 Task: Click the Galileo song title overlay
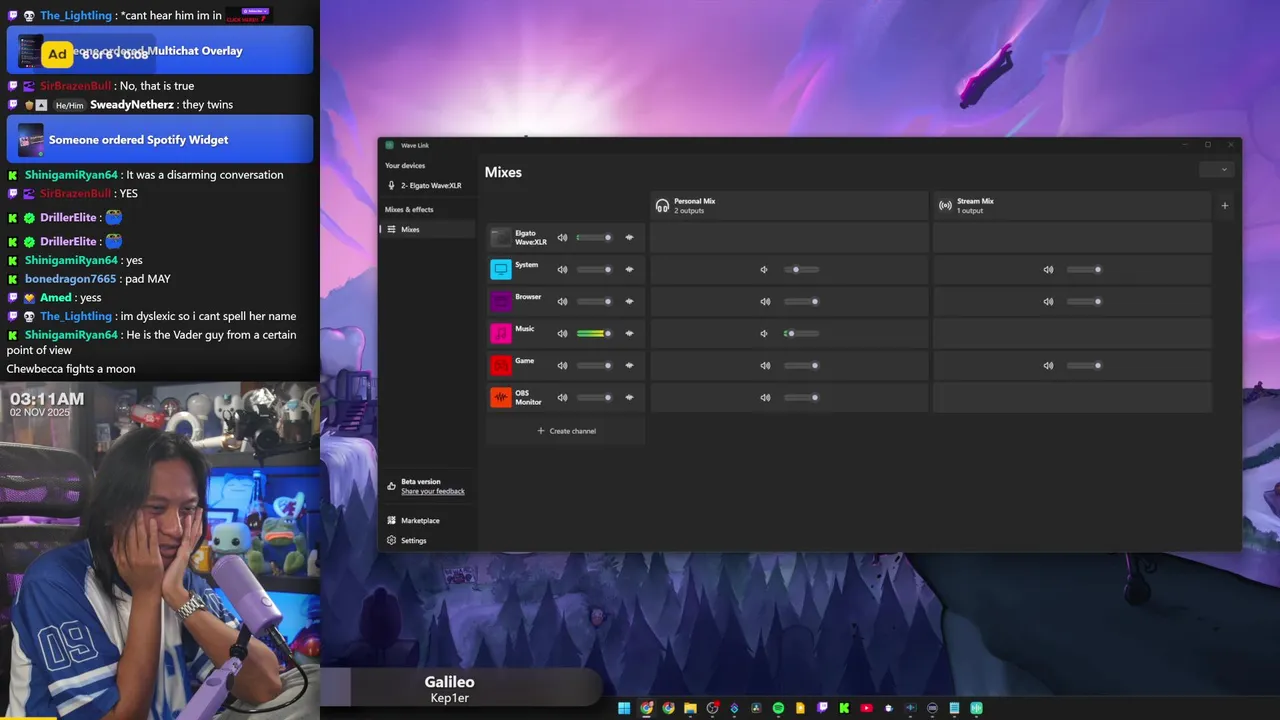[449, 682]
